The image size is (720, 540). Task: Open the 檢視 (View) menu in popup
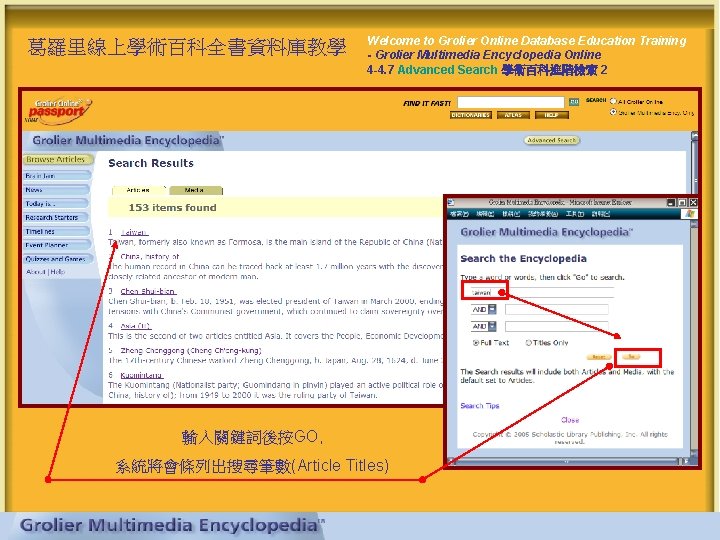(511, 214)
